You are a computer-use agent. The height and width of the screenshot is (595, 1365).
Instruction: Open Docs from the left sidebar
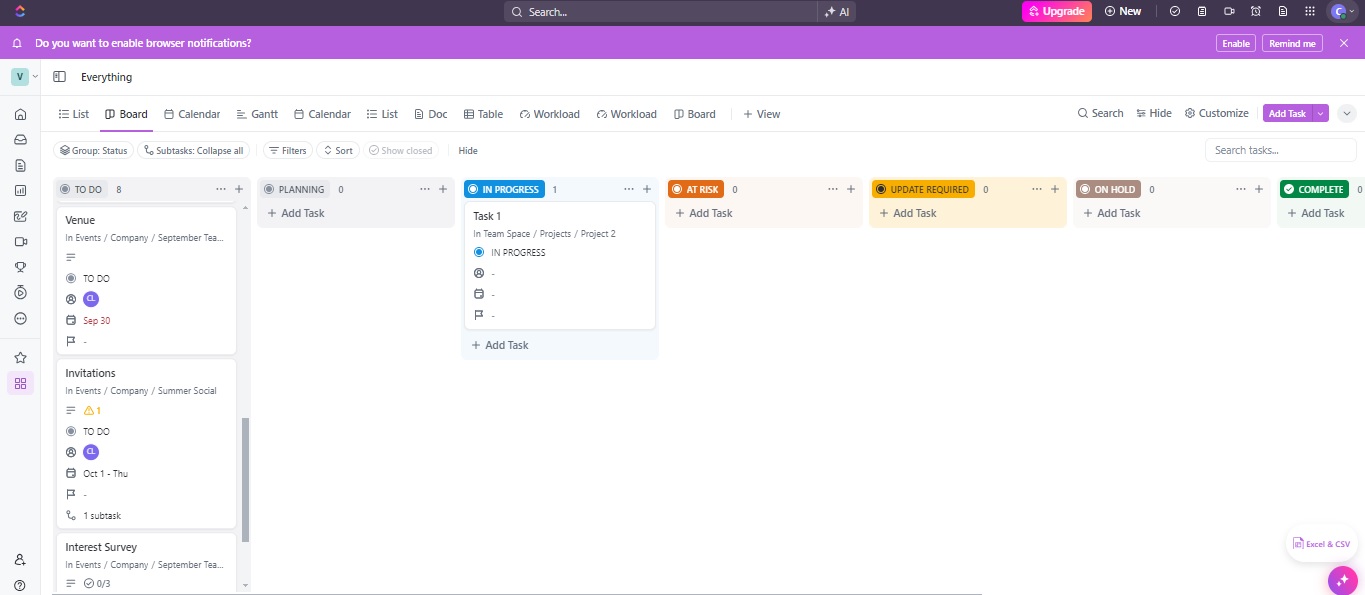(x=20, y=165)
